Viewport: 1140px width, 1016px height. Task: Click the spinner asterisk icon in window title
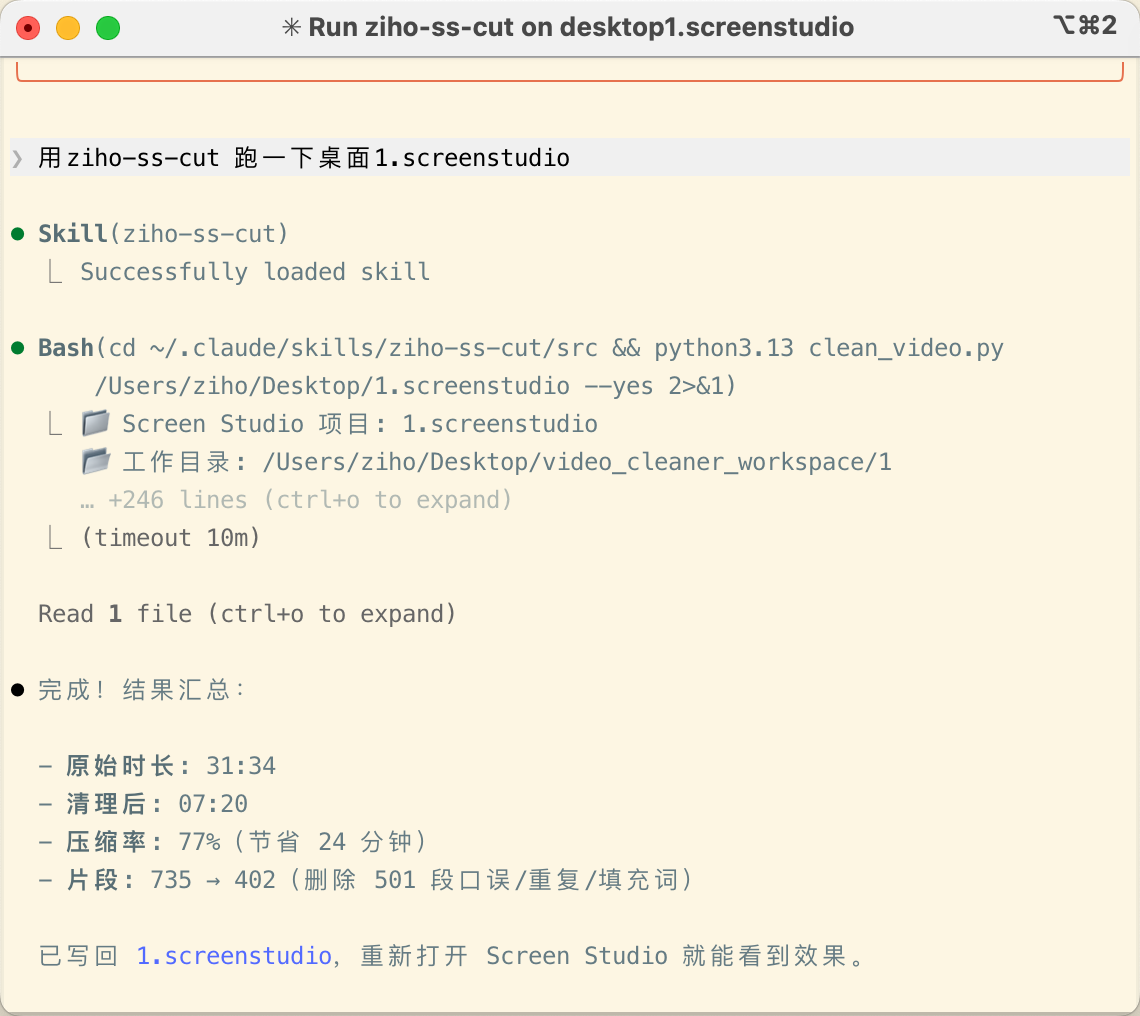tap(292, 28)
